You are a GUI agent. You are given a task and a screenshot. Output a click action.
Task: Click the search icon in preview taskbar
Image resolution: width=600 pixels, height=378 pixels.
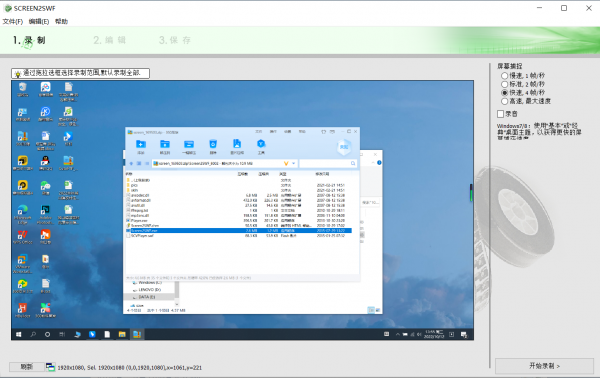(33, 334)
